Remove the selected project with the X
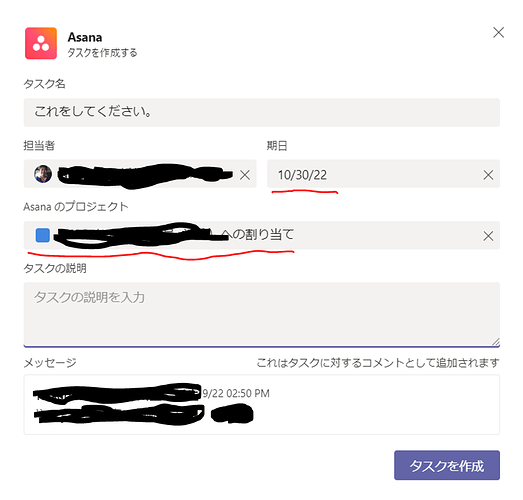The height and width of the screenshot is (500, 523). point(488,236)
